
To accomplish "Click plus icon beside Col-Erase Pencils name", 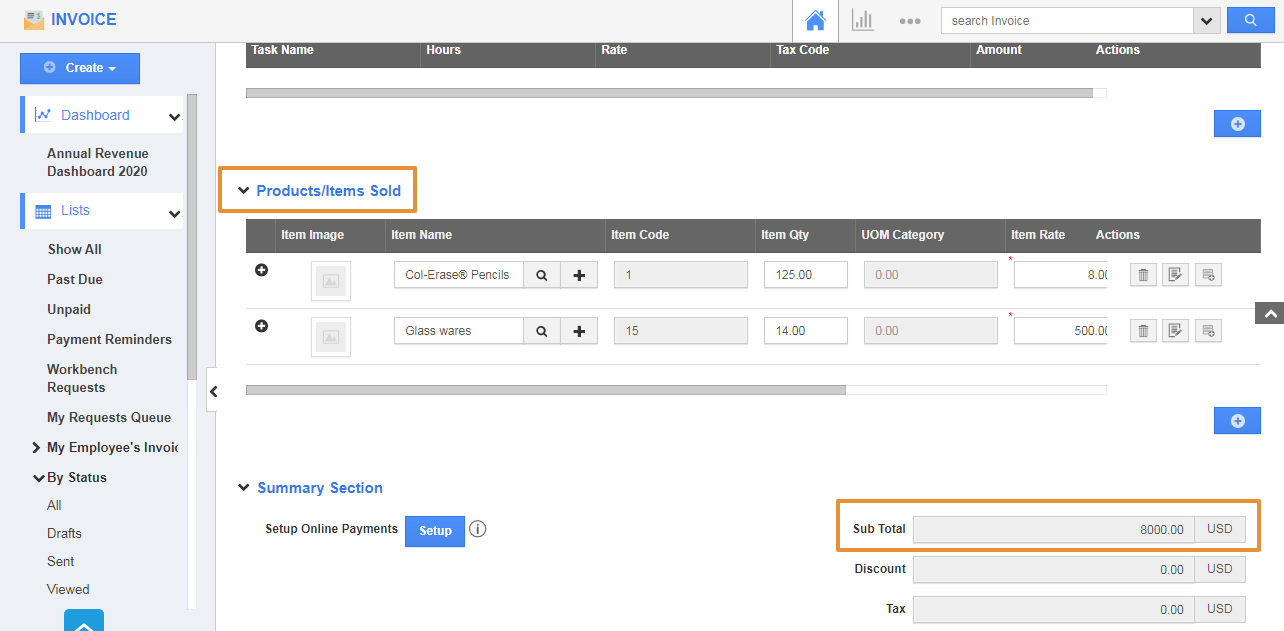I will 579,275.
